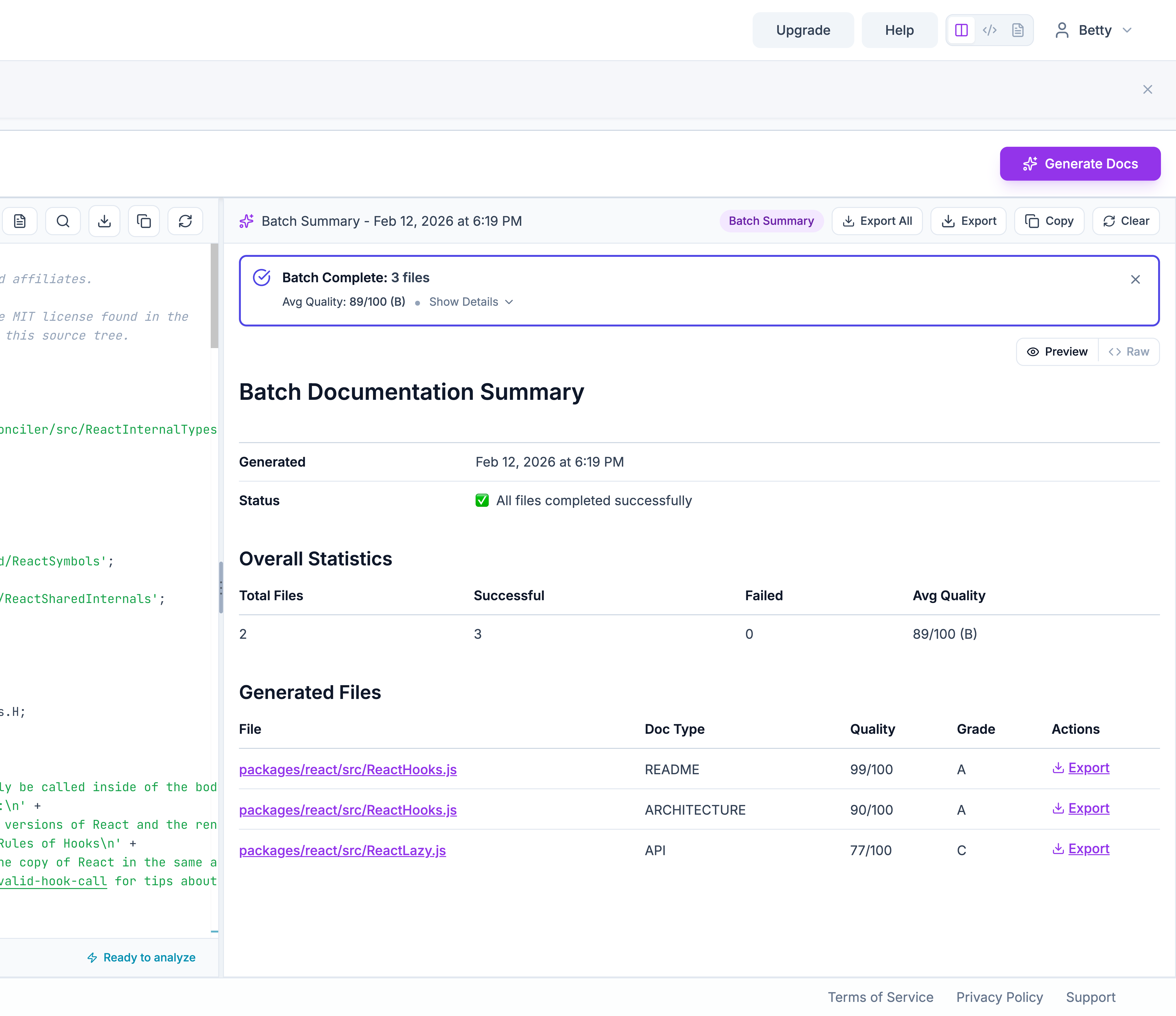Image resolution: width=1176 pixels, height=1016 pixels.
Task: Open the document view icon in left toolbar
Action: (x=19, y=221)
